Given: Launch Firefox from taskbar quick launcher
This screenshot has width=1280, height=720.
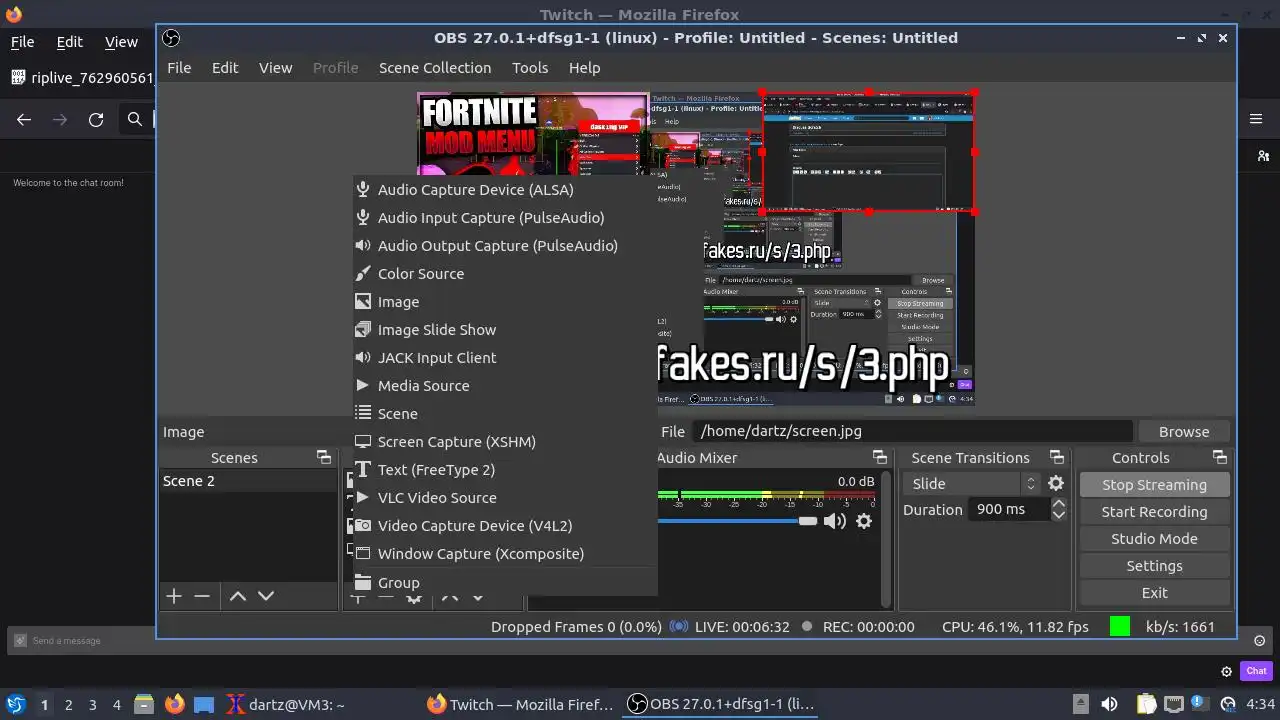Looking at the screenshot, I should (175, 704).
